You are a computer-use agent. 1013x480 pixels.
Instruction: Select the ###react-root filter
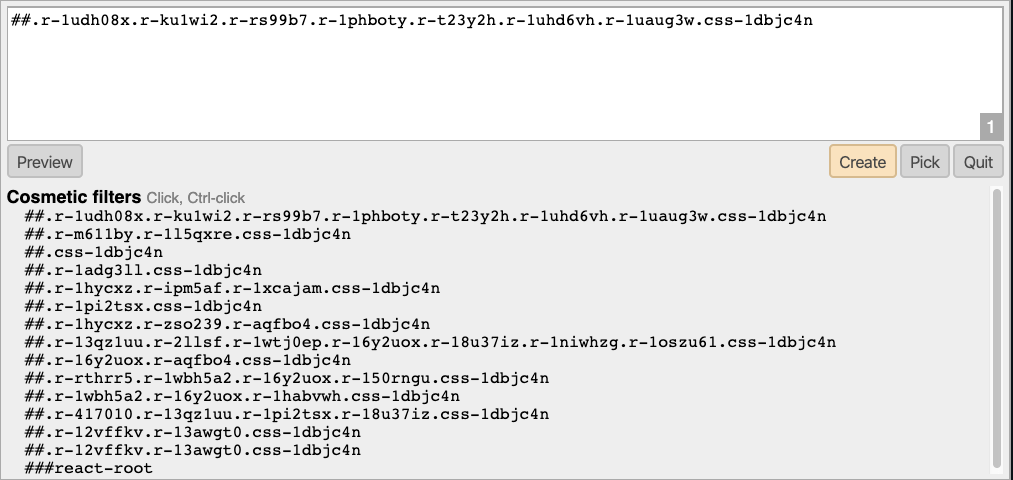[89, 468]
